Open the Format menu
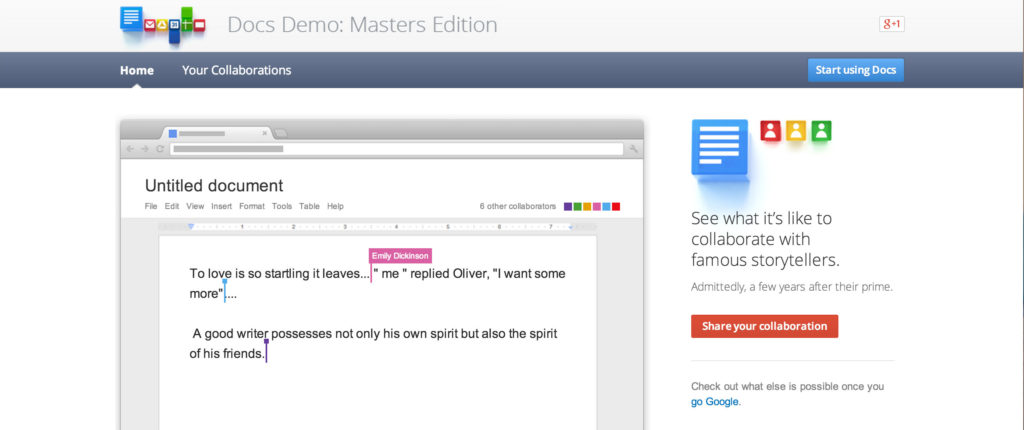Screen dimensions: 1024x430 (x=252, y=206)
